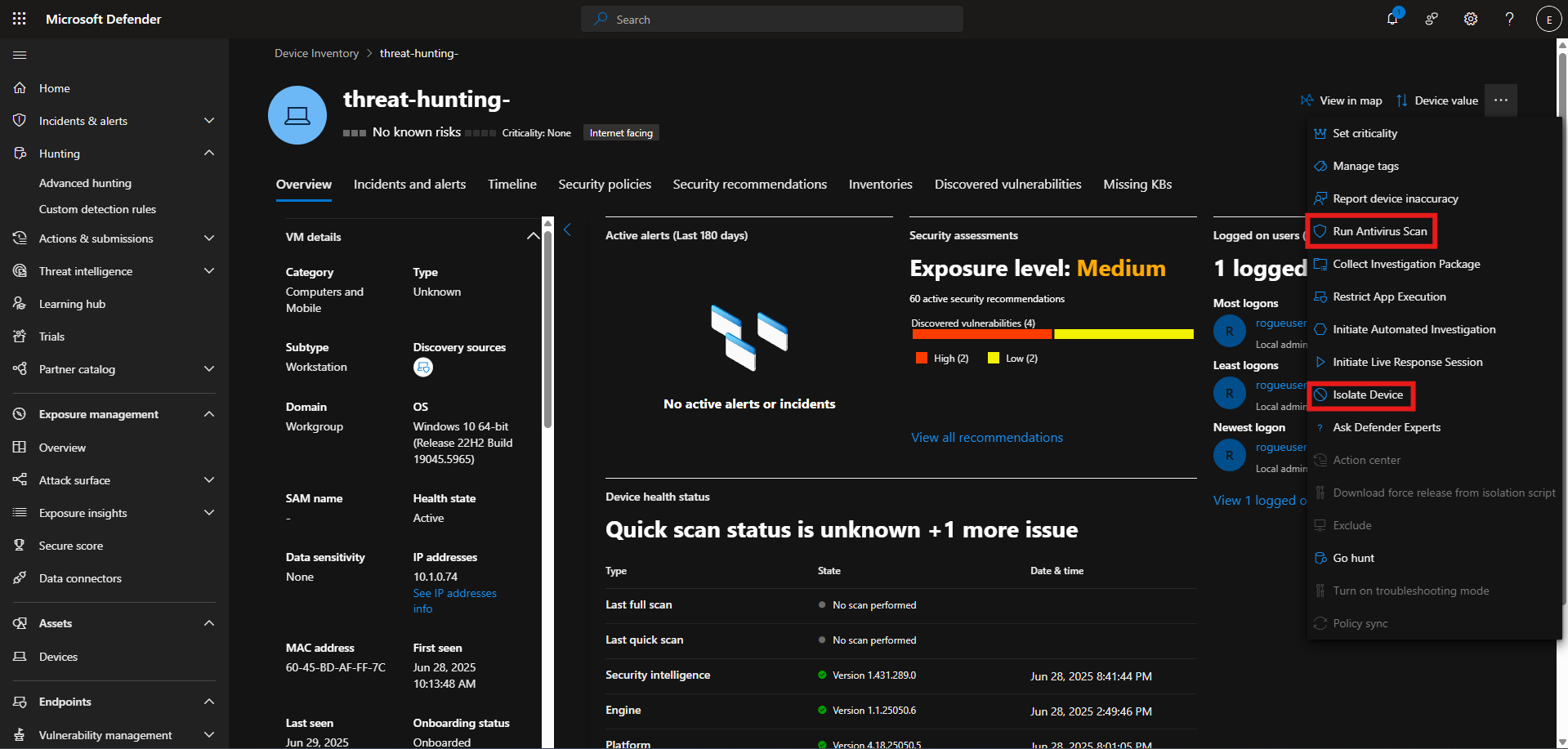The height and width of the screenshot is (749, 1568).
Task: Open Devices under Assets
Action: pos(58,657)
